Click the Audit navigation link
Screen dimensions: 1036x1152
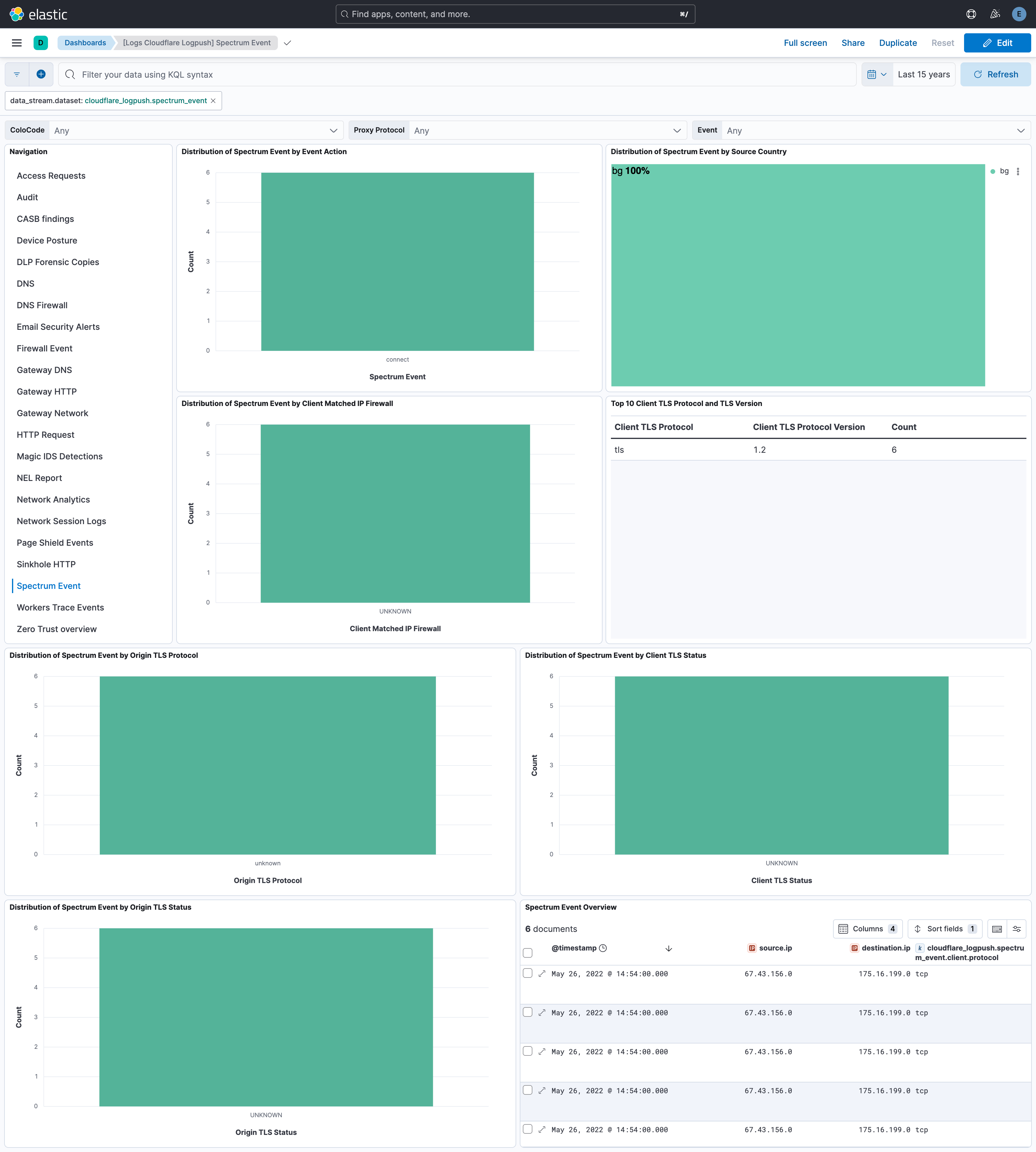[27, 198]
